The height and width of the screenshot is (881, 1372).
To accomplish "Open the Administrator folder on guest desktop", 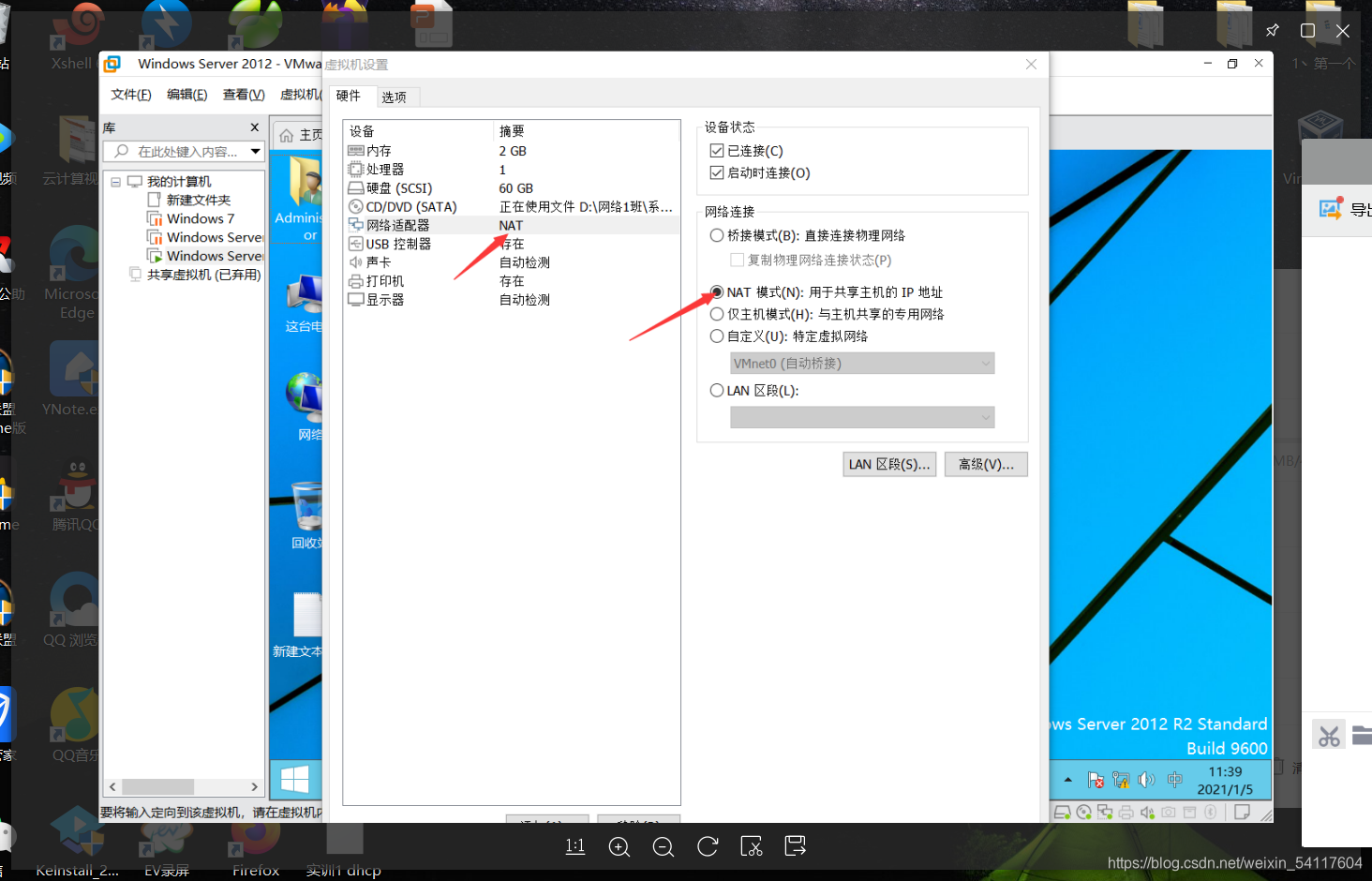I will [x=304, y=197].
